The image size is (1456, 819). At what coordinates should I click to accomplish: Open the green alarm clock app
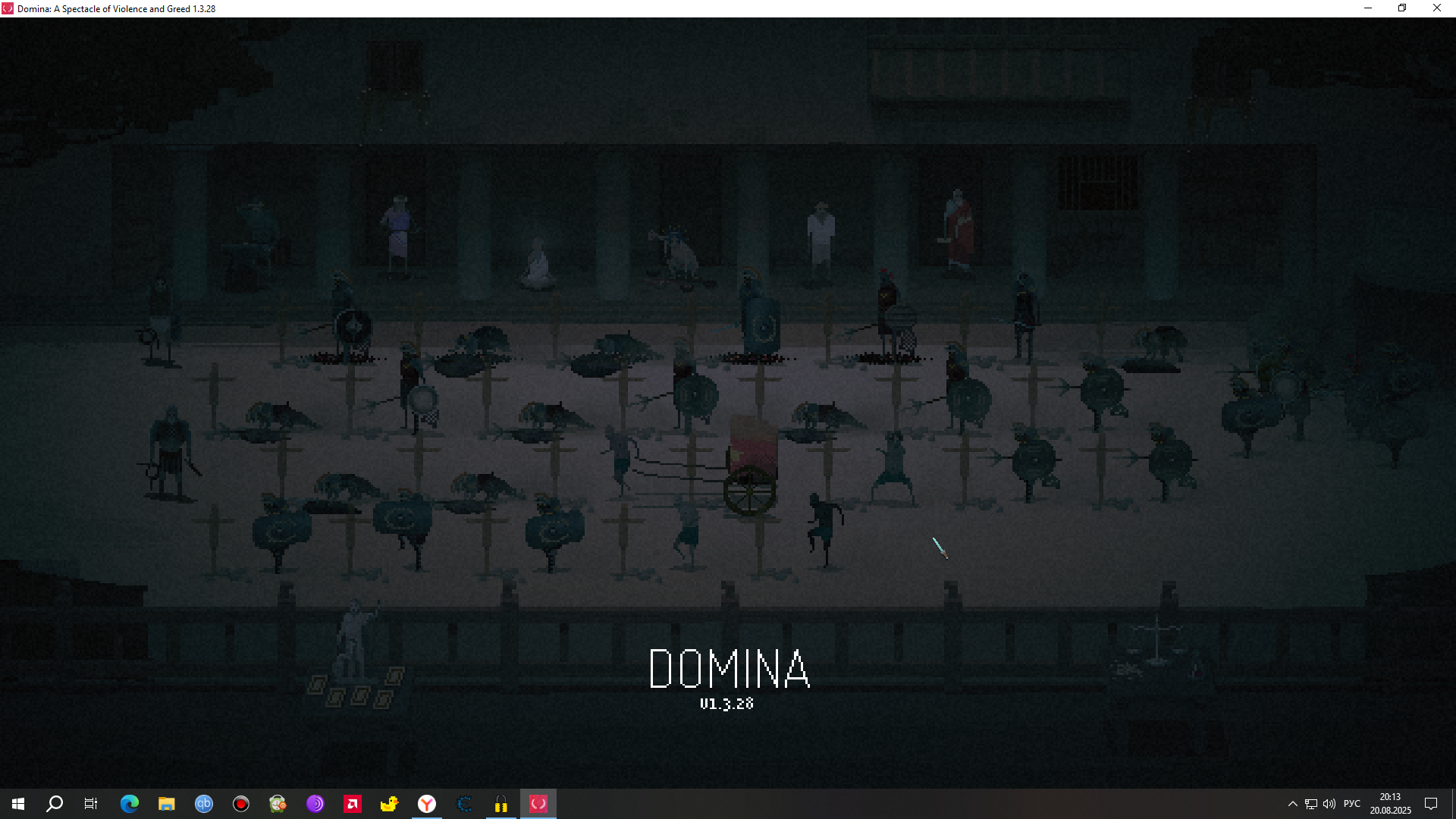pos(278,804)
